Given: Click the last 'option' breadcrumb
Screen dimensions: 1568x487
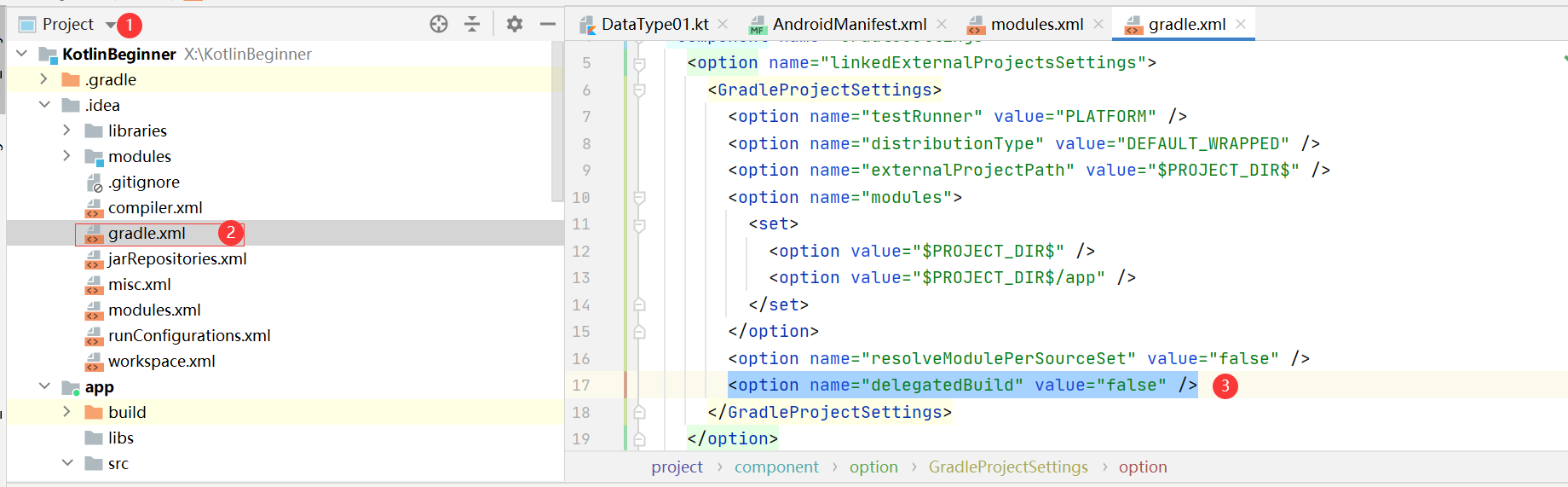Looking at the screenshot, I should click(1143, 467).
